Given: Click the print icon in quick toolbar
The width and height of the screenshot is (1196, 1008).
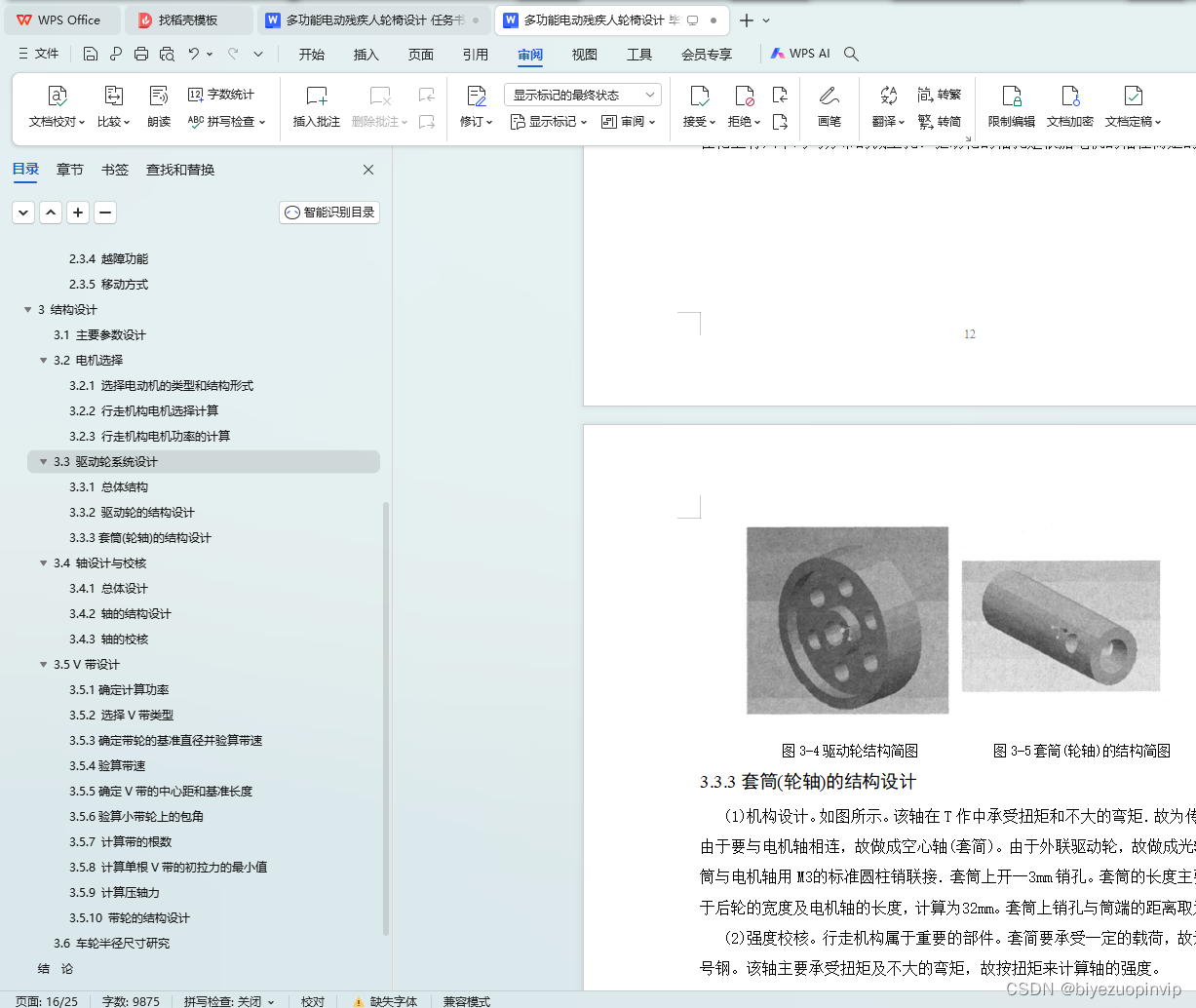Looking at the screenshot, I should pyautogui.click(x=141, y=54).
